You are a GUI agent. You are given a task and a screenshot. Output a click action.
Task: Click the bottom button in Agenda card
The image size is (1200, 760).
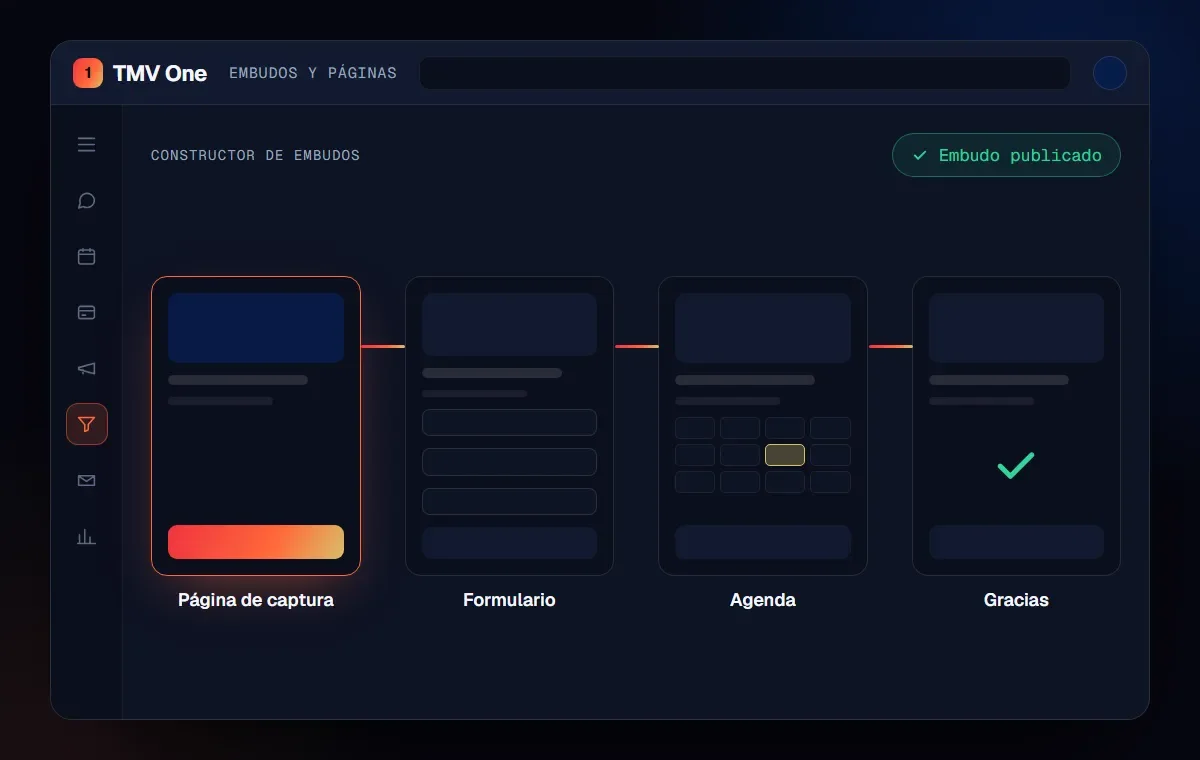pos(763,542)
